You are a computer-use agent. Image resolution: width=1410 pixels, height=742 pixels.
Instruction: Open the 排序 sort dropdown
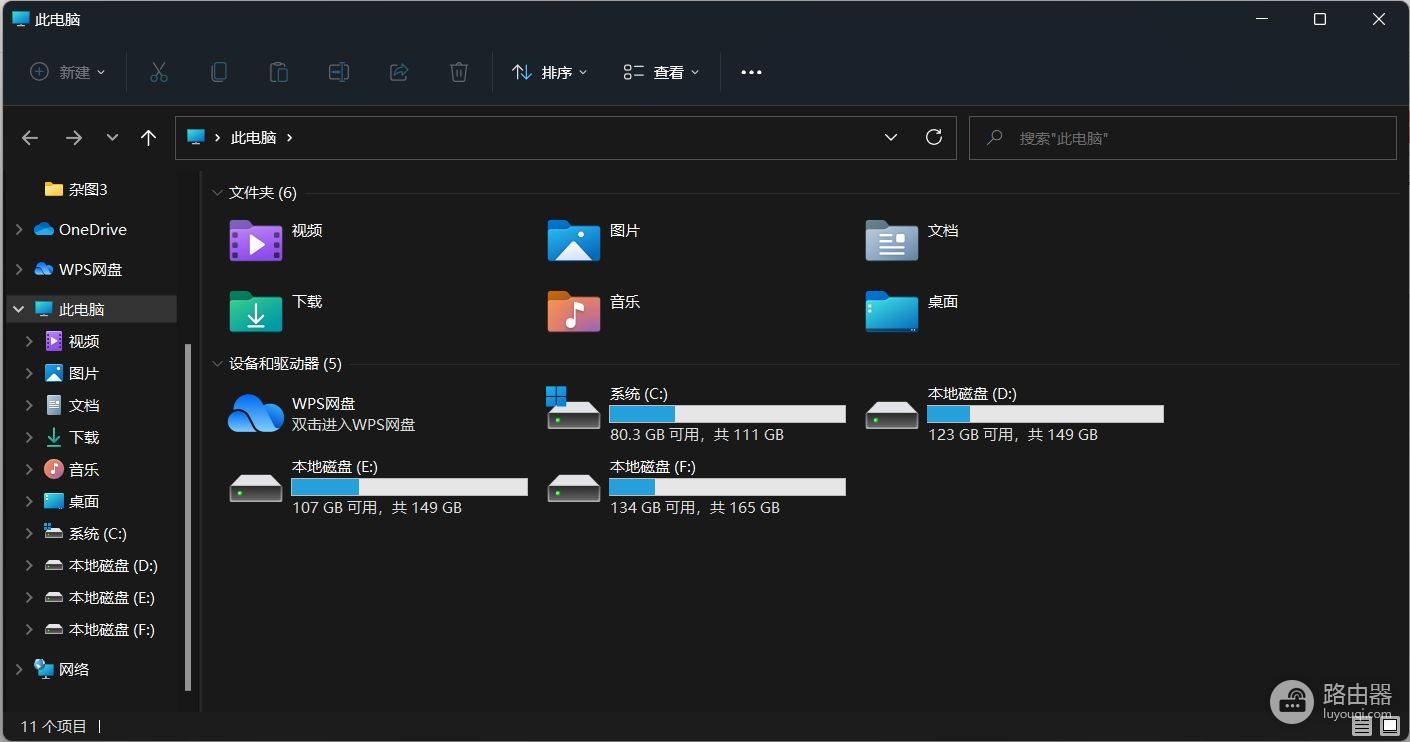tap(550, 72)
